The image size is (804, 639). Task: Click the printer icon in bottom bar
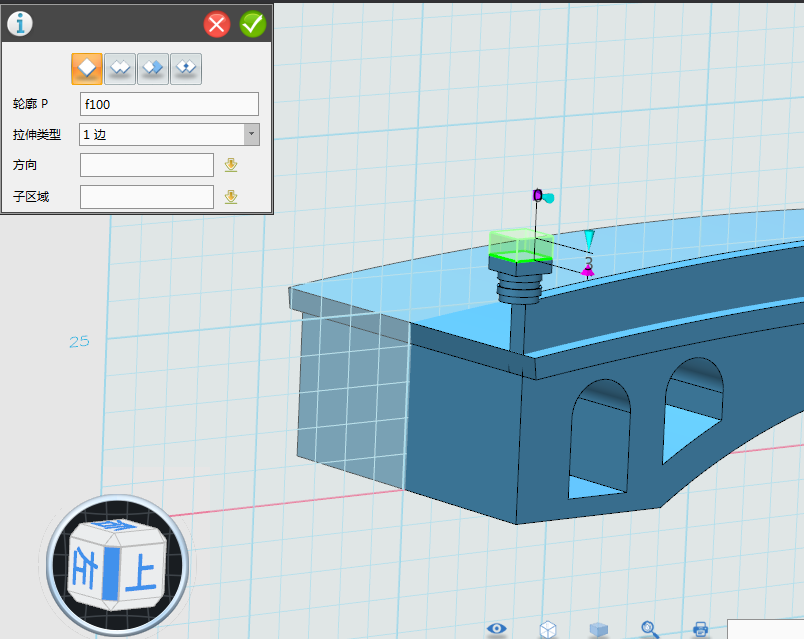pos(700,629)
